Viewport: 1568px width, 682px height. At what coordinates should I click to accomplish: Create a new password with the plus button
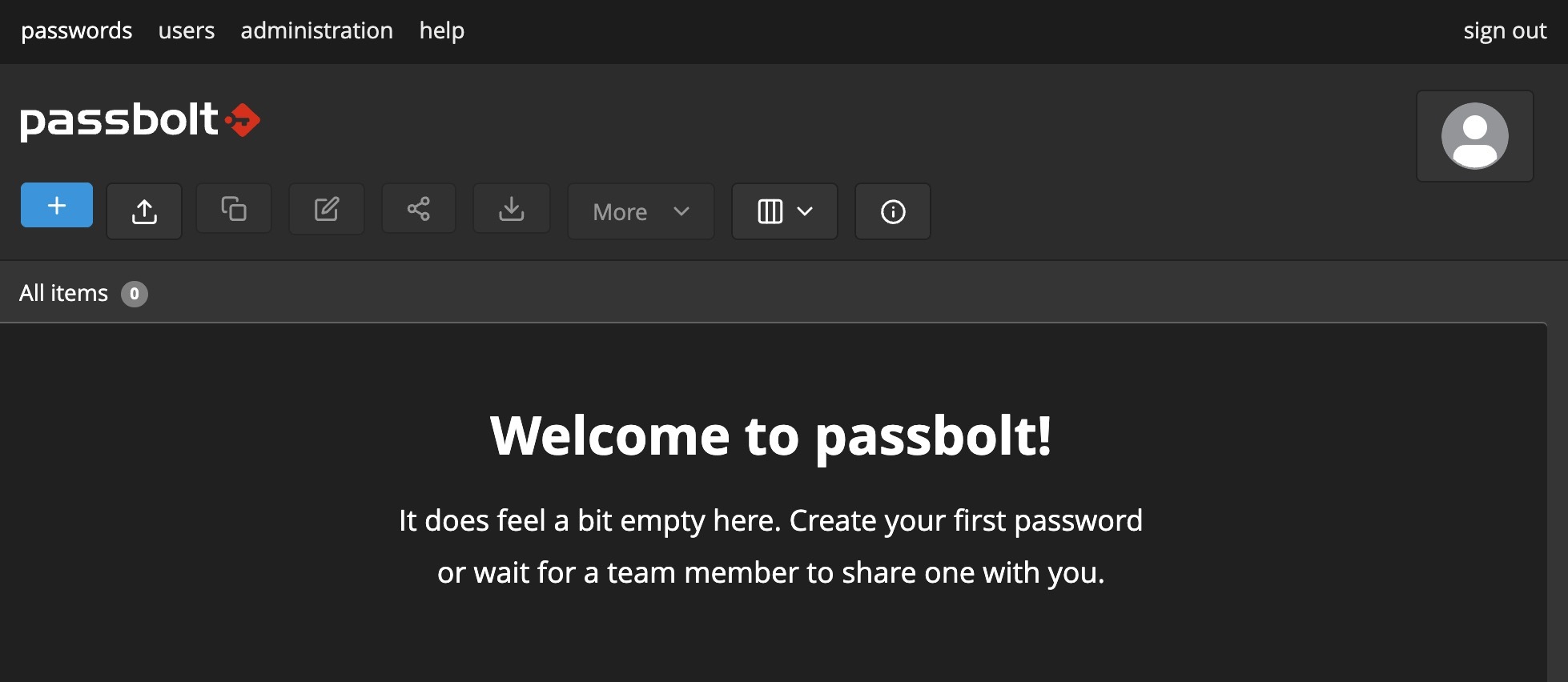[x=56, y=206]
